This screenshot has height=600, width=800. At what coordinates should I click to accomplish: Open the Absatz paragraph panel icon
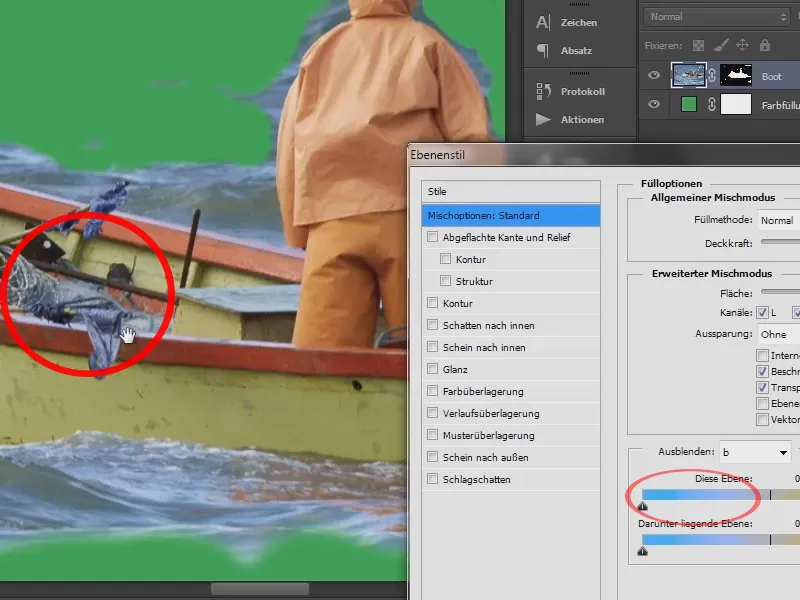point(543,51)
